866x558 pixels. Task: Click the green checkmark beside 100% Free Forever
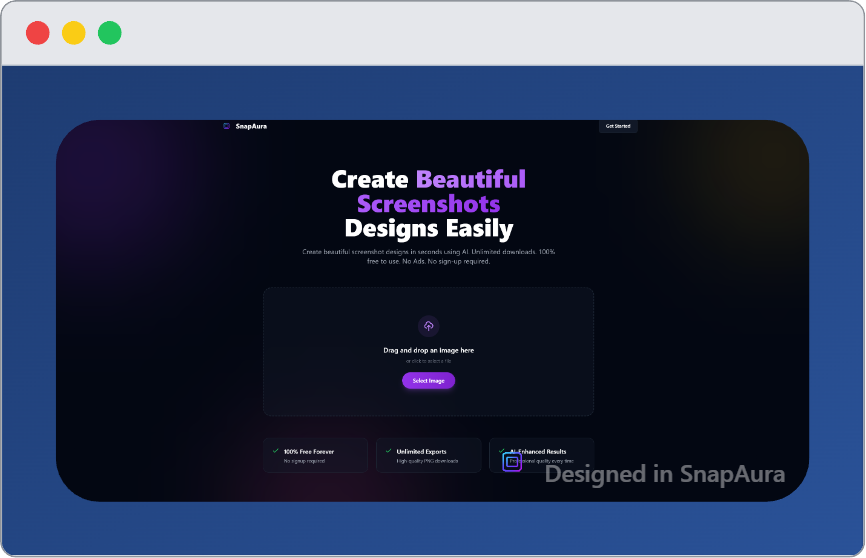click(x=276, y=451)
